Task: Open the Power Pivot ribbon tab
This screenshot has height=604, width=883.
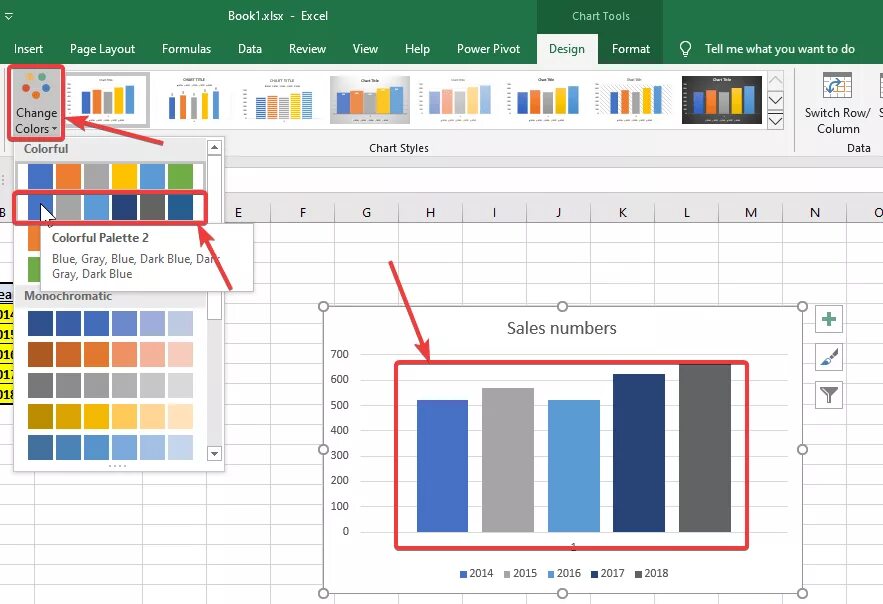Action: (x=489, y=48)
